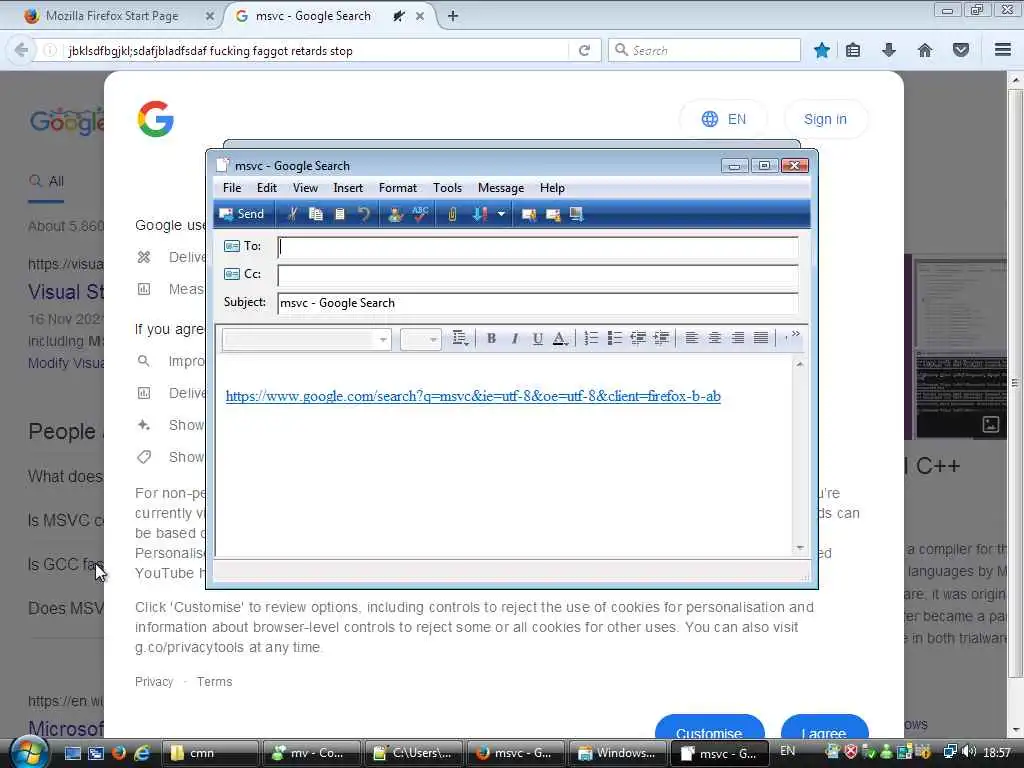This screenshot has height=768, width=1024.
Task: Open the paragraph style dropdown icon
Action: pos(460,338)
